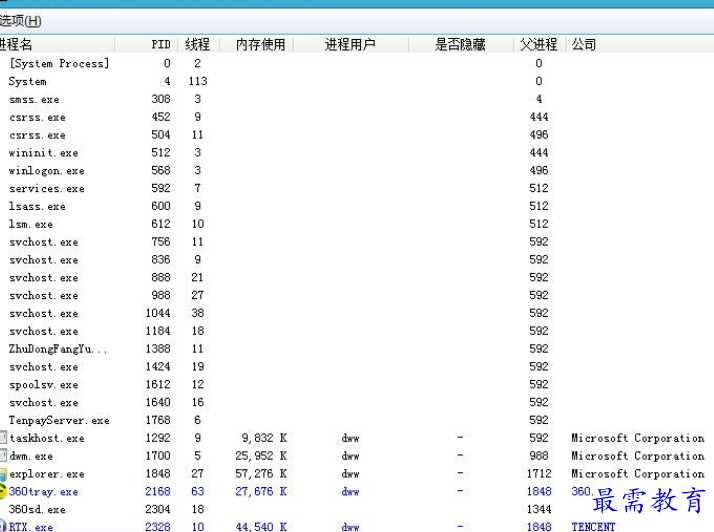Screen dimensions: 714x532
Task: Click the dwm.exe process icon
Action: [3, 455]
